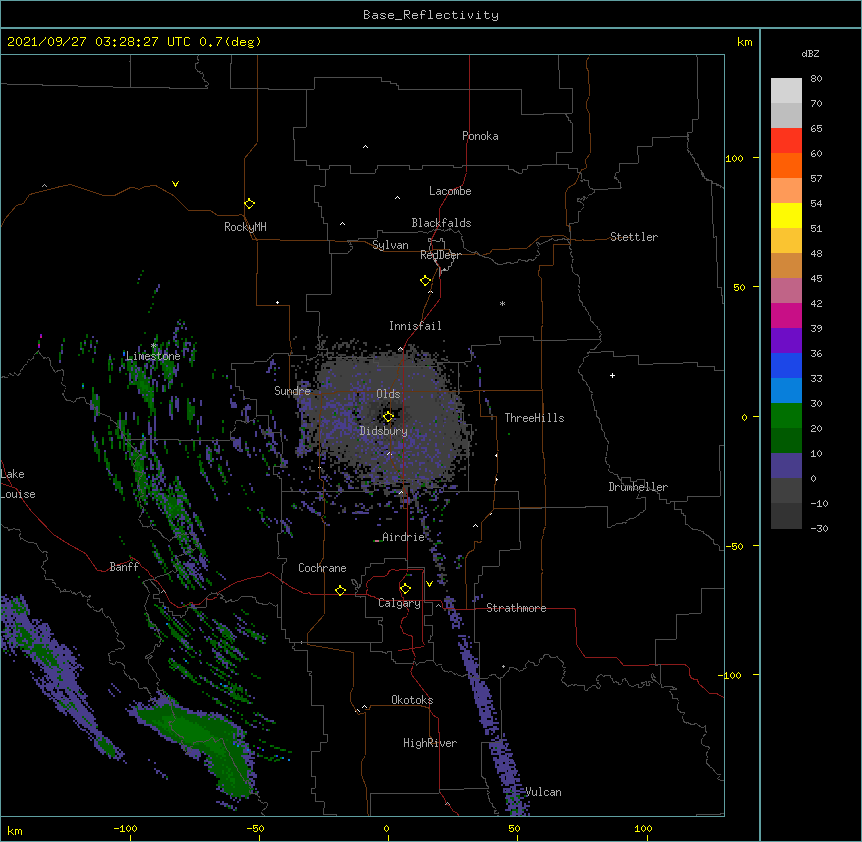Screen dimensions: 862x842
Task: Click the Base_Reflectivity title text
Action: 431,15
